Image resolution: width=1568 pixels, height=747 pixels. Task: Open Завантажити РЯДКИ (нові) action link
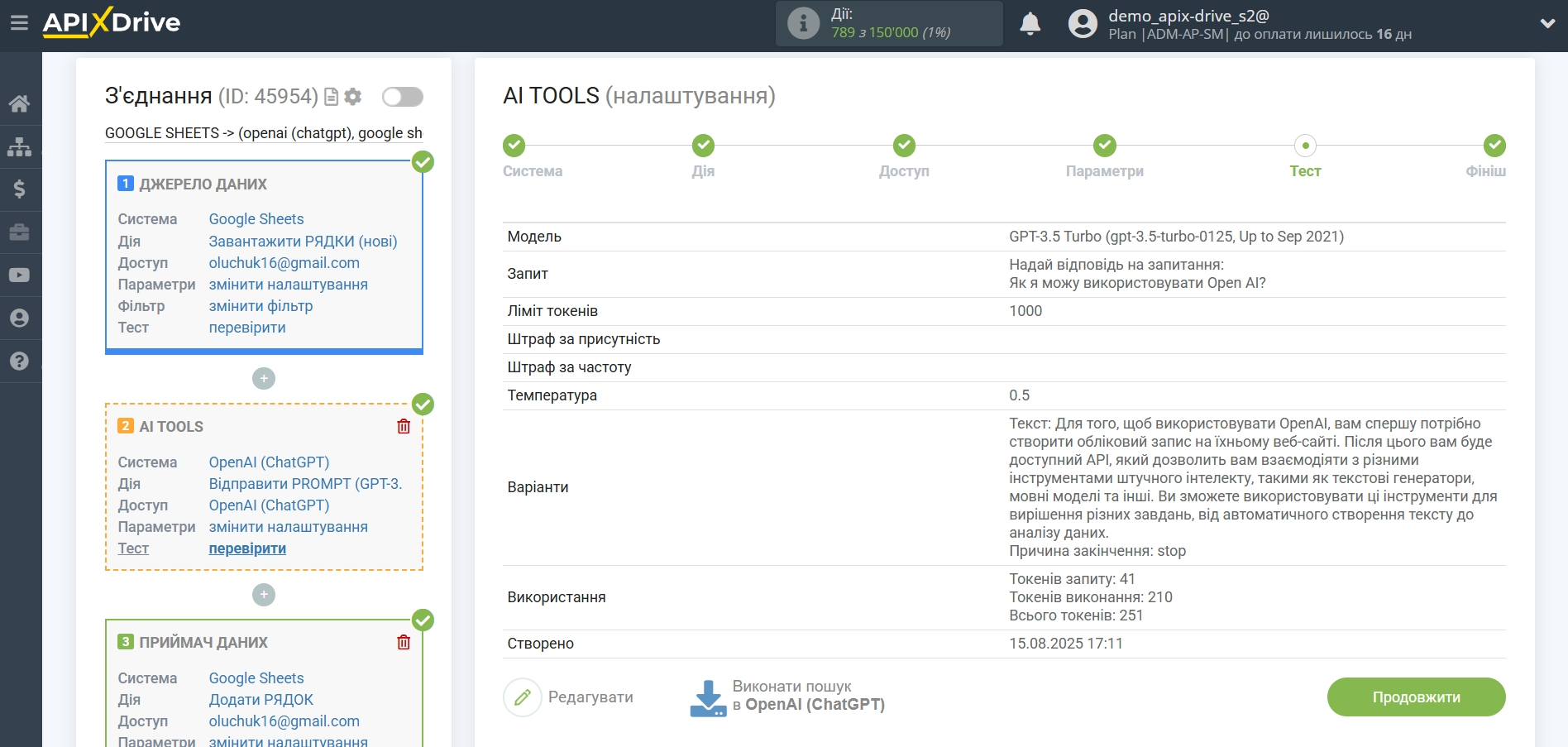tap(303, 242)
